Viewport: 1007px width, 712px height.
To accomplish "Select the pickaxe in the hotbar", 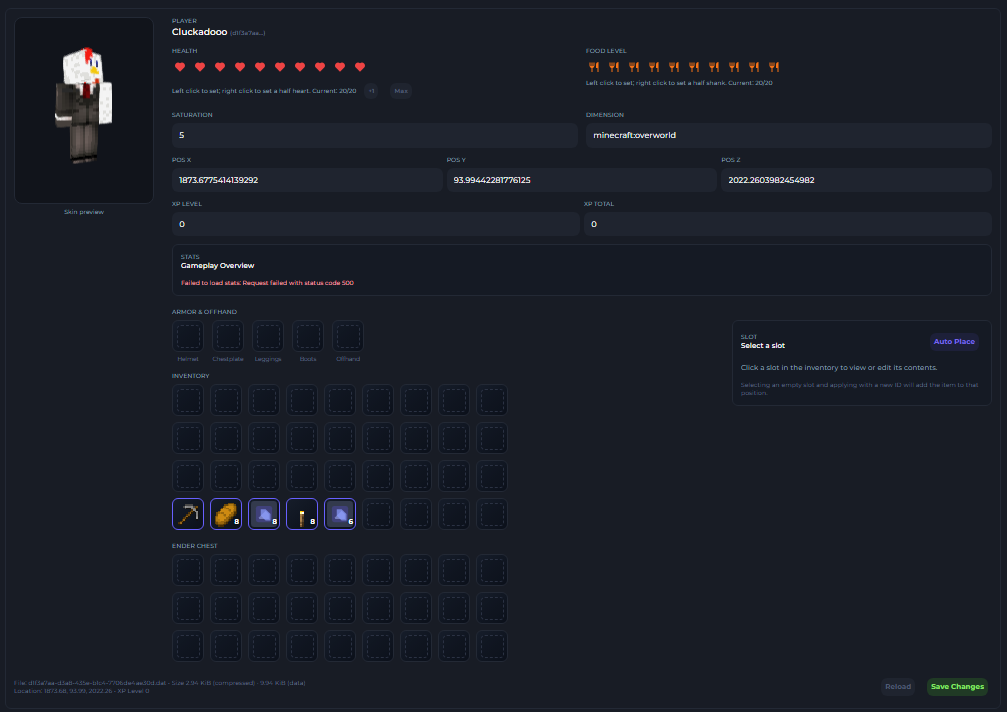I will coord(188,514).
